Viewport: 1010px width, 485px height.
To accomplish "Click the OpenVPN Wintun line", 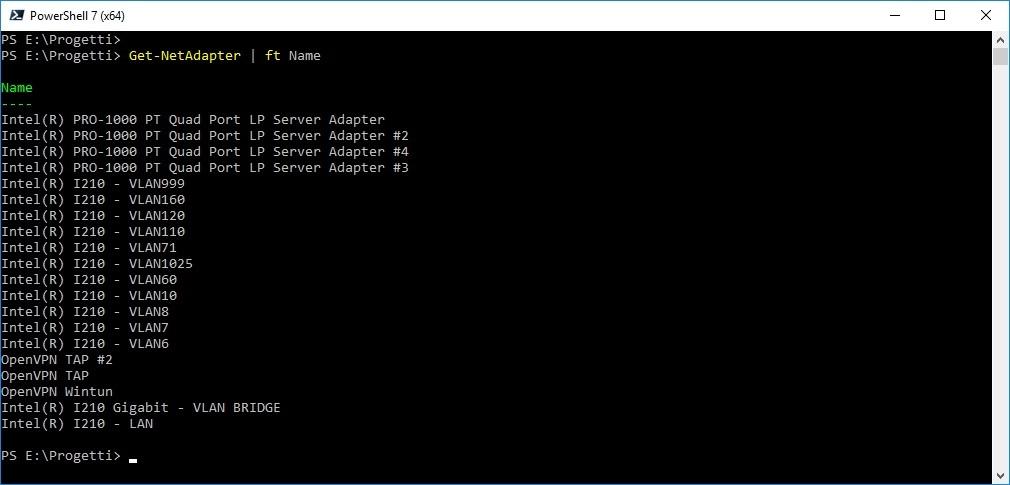I will (57, 392).
